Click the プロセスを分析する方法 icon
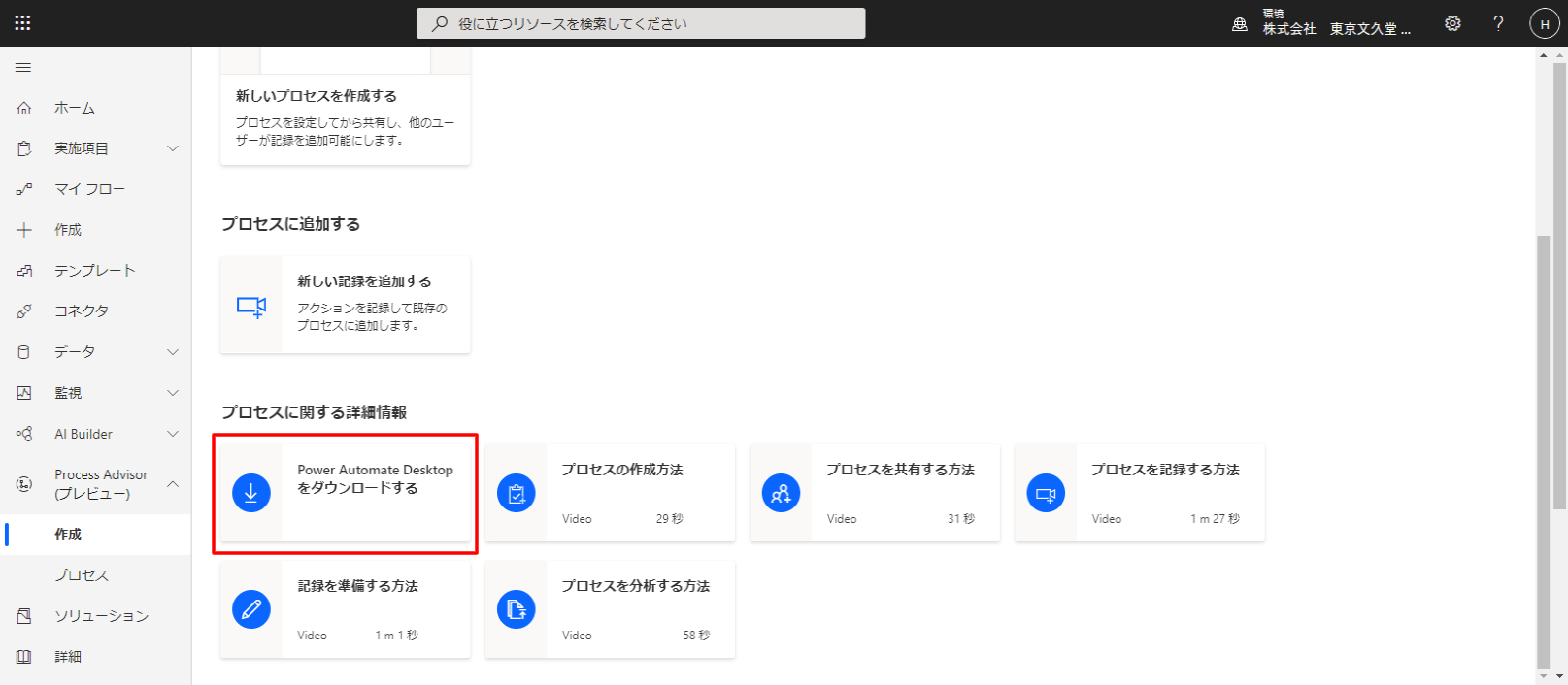1568x685 pixels. coord(517,609)
